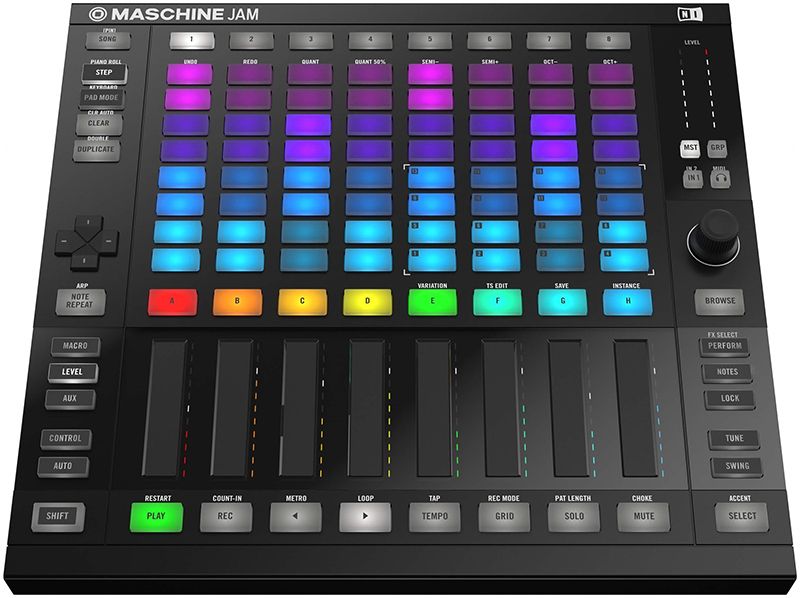Click the left arrow transport button
The height and width of the screenshot is (598, 800).
[x=294, y=516]
